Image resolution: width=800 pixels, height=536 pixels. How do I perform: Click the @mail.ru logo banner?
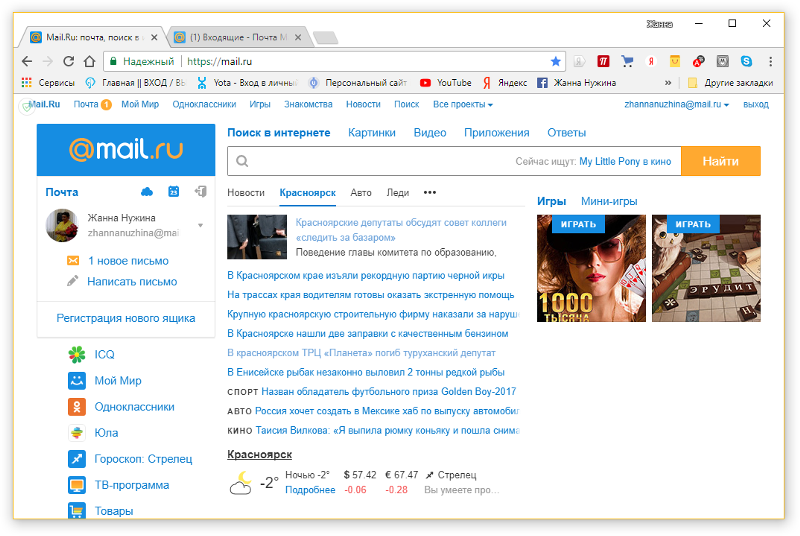(x=126, y=150)
